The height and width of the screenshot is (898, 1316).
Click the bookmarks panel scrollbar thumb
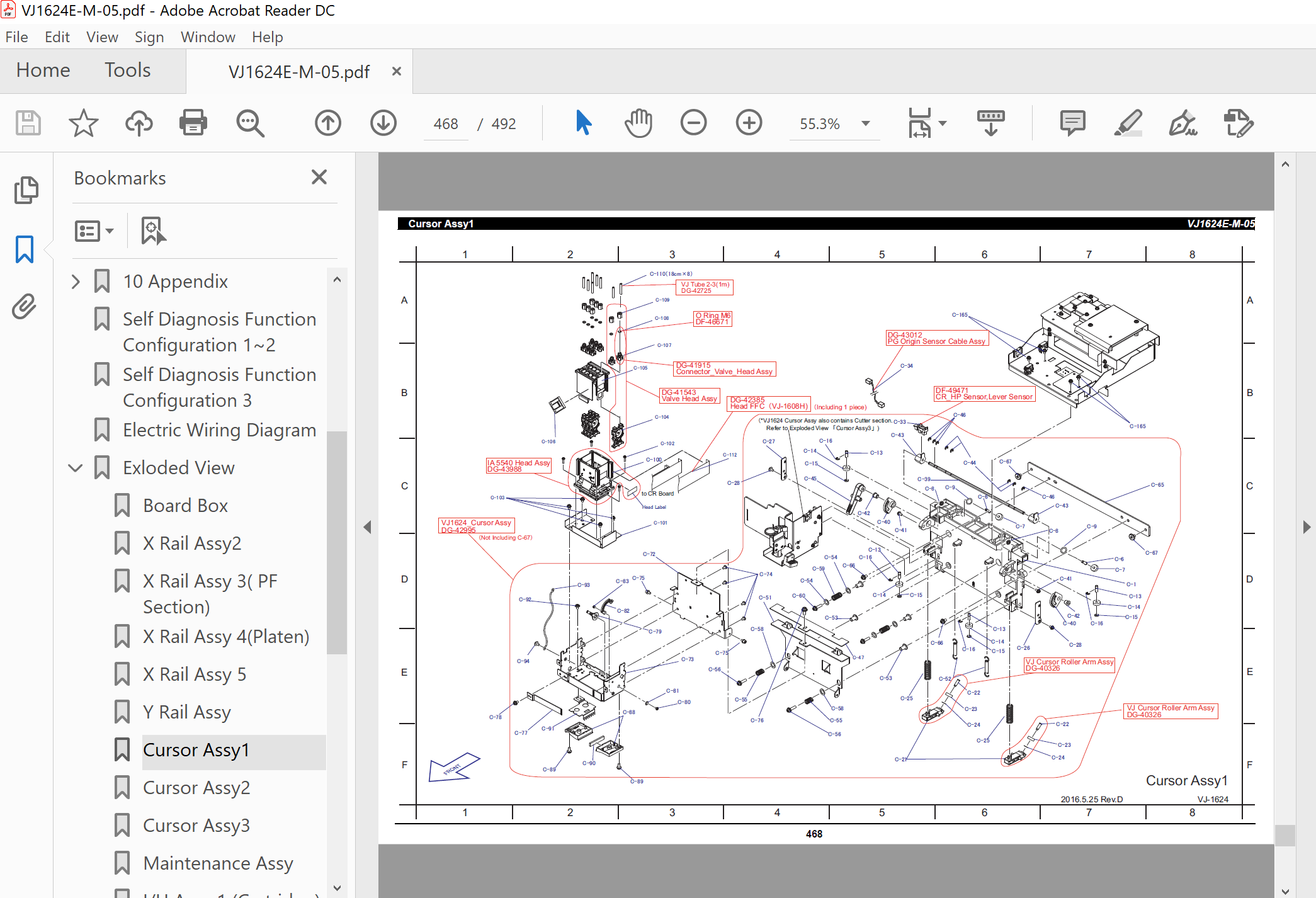coord(337,543)
